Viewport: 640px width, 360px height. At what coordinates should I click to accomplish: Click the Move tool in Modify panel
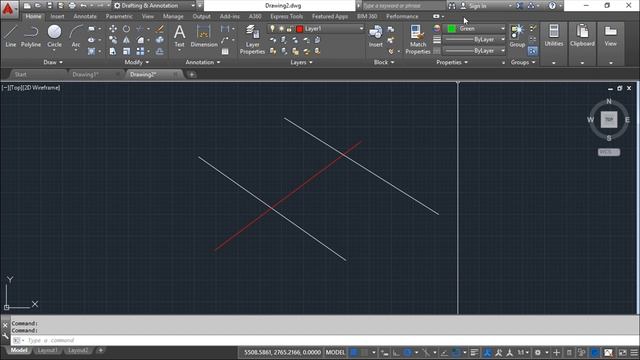[113, 29]
